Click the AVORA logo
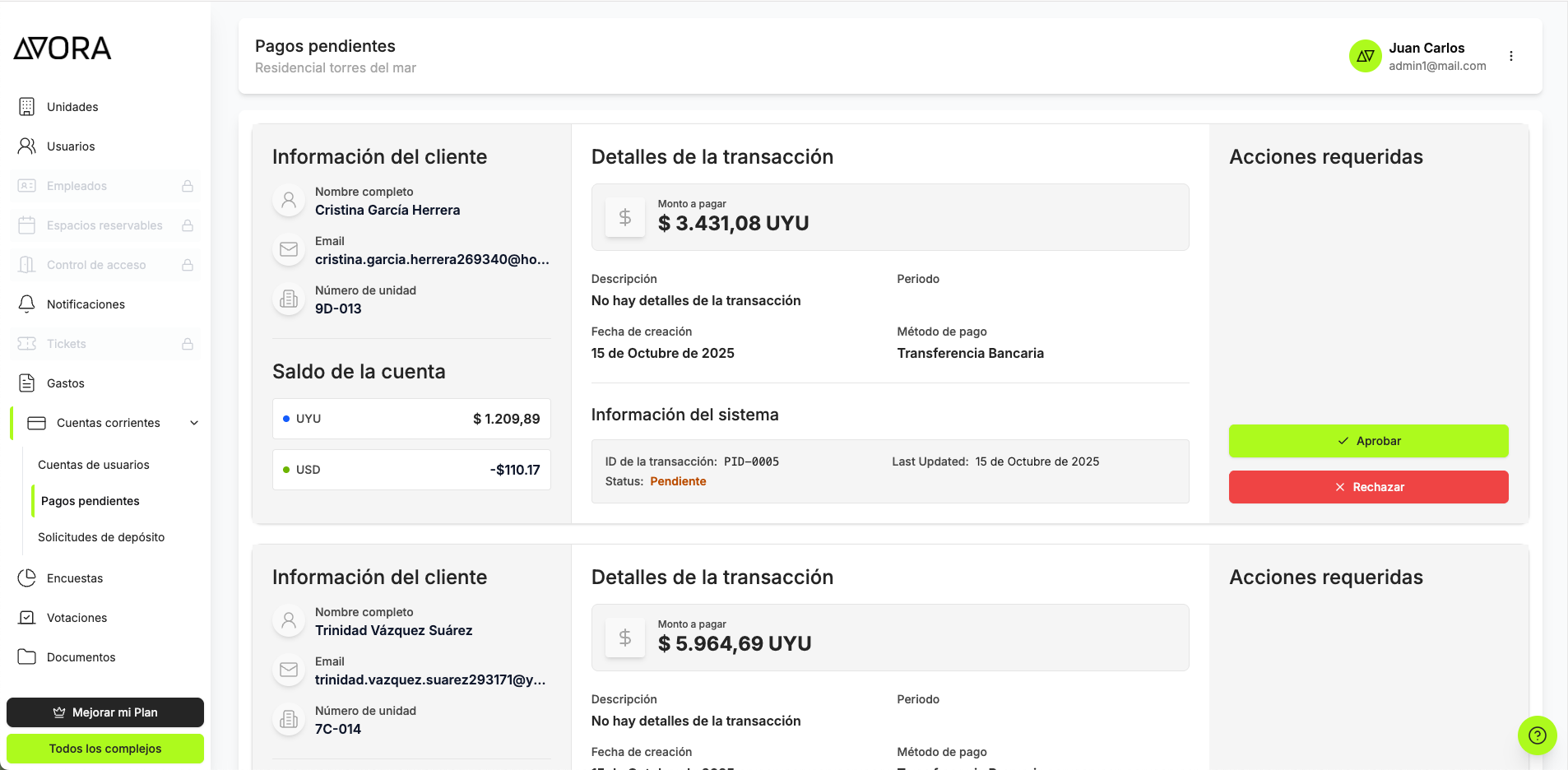Screen dimensions: 1568x770 coord(62,48)
